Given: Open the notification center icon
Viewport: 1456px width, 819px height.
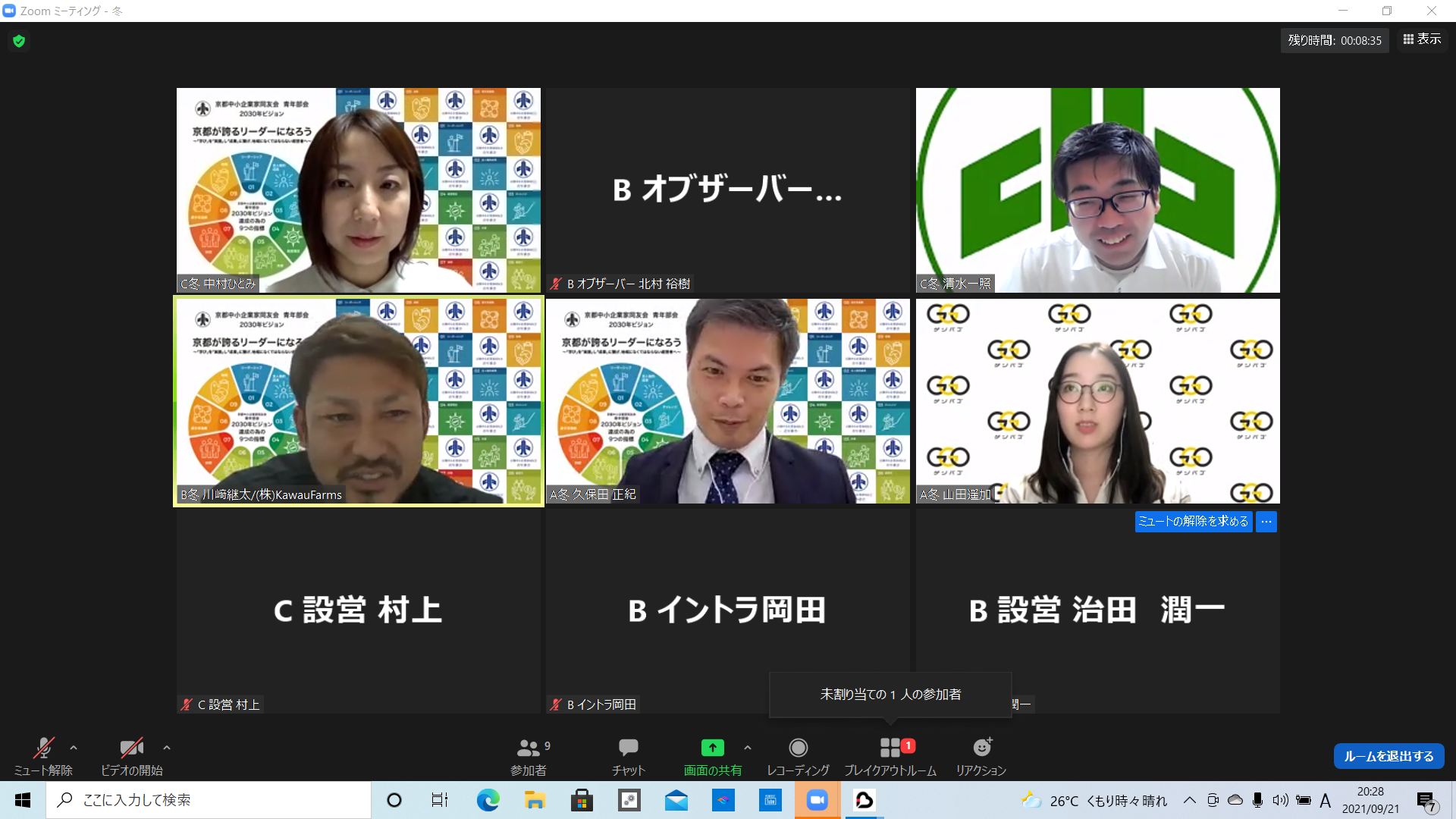Looking at the screenshot, I should [1426, 801].
